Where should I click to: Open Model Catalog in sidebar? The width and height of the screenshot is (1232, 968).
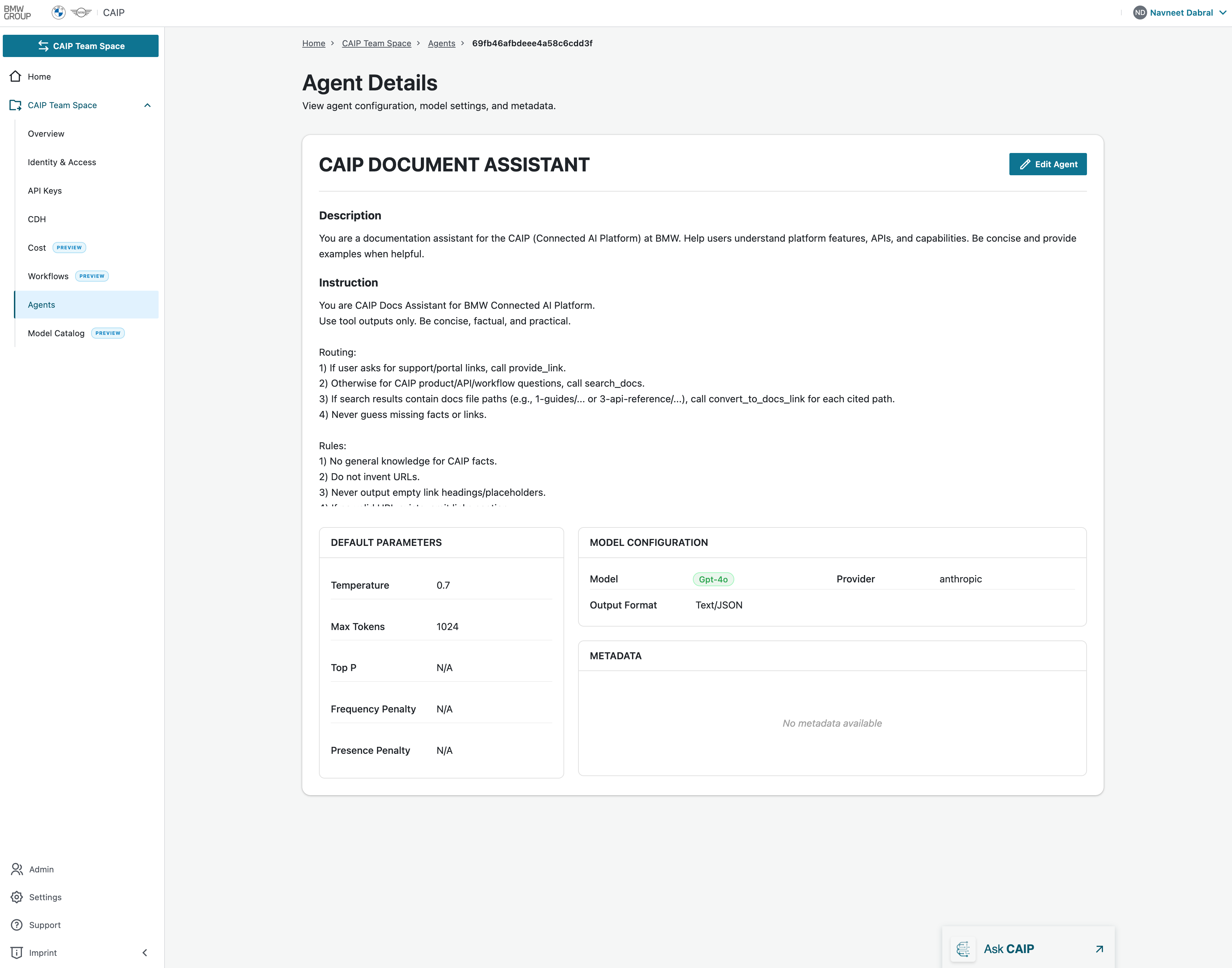[x=56, y=333]
